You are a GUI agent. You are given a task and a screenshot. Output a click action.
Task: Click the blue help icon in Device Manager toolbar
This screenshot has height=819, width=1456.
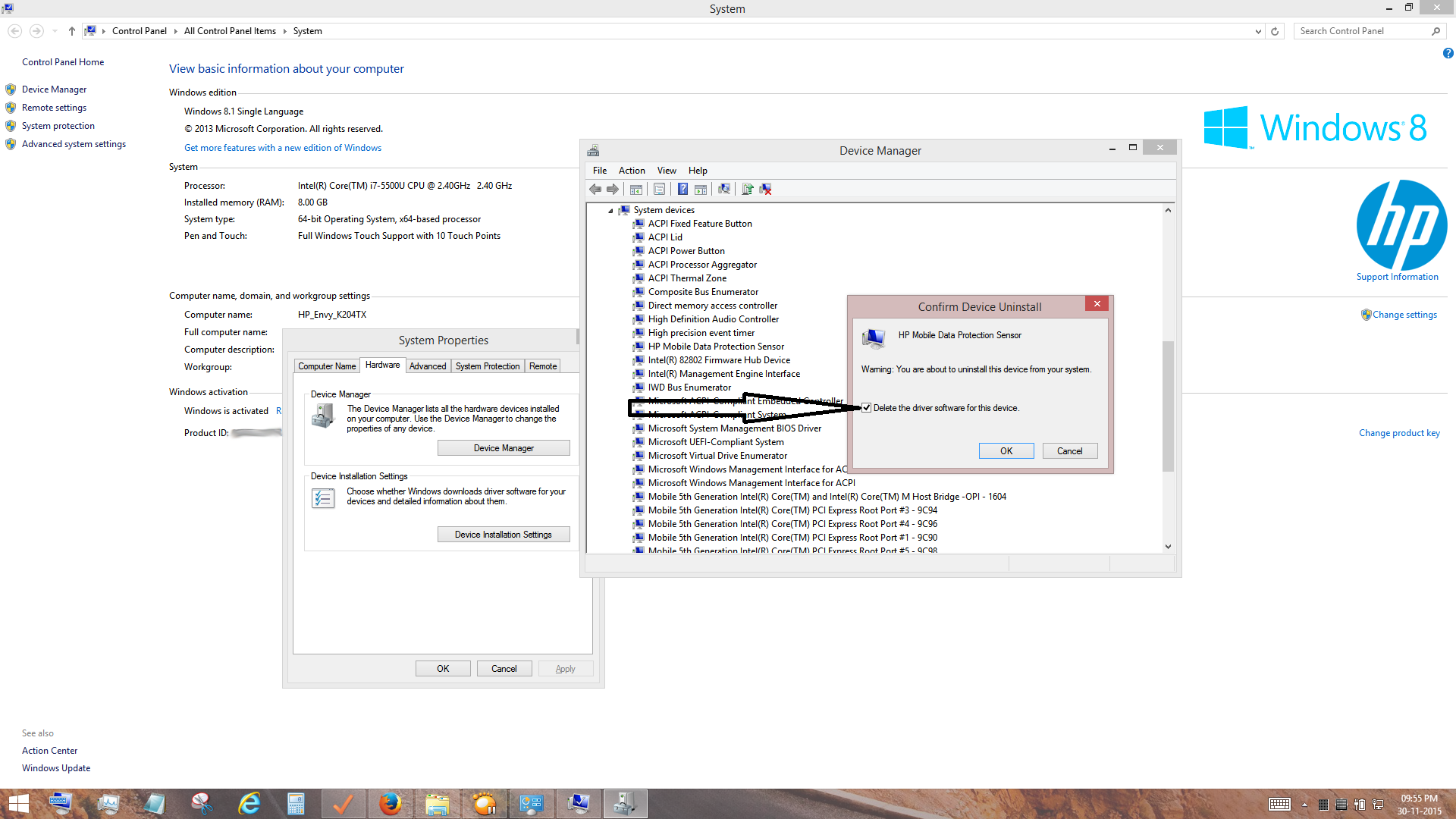point(682,189)
